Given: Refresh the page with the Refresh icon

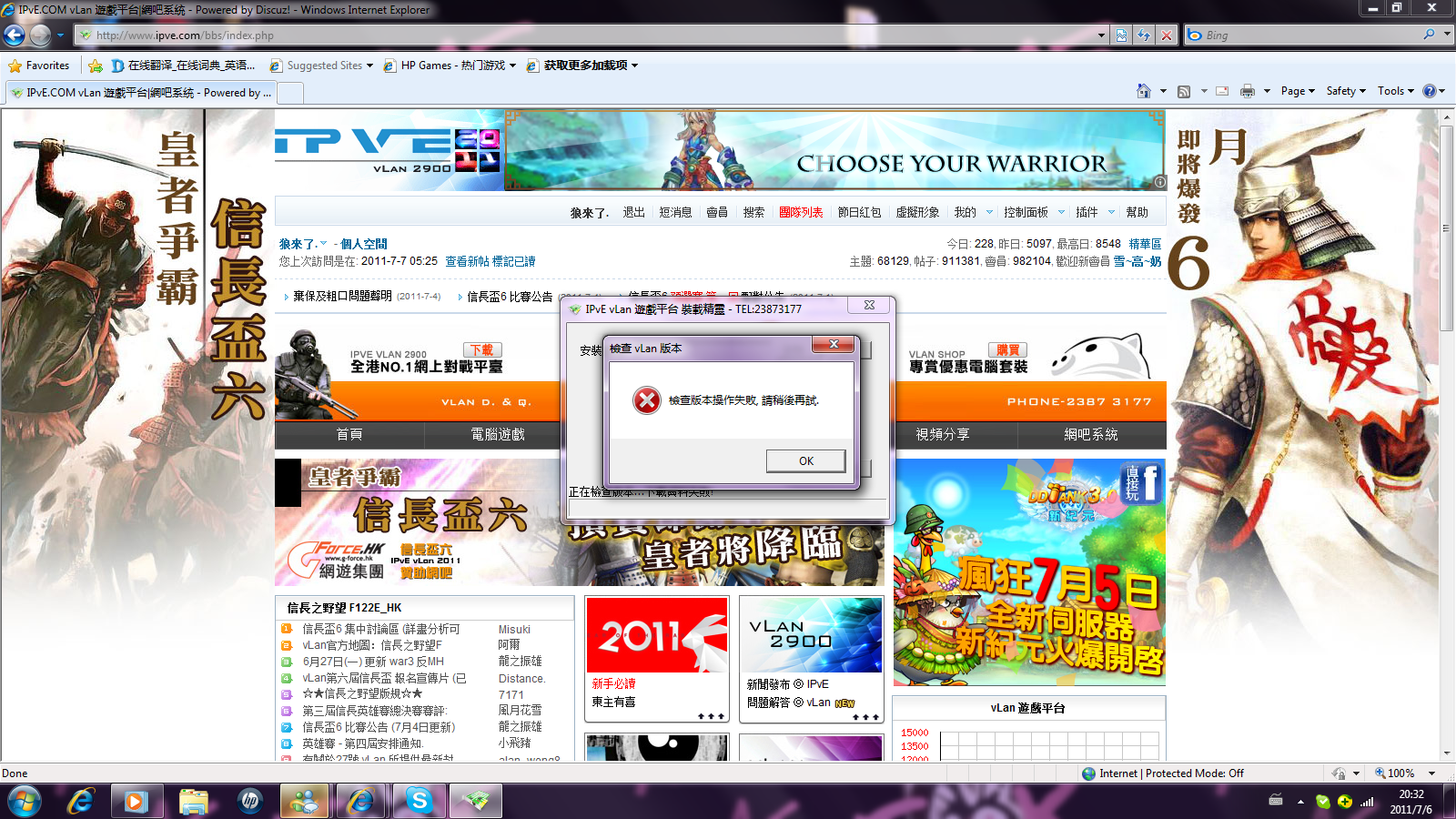Looking at the screenshot, I should pos(1144,35).
